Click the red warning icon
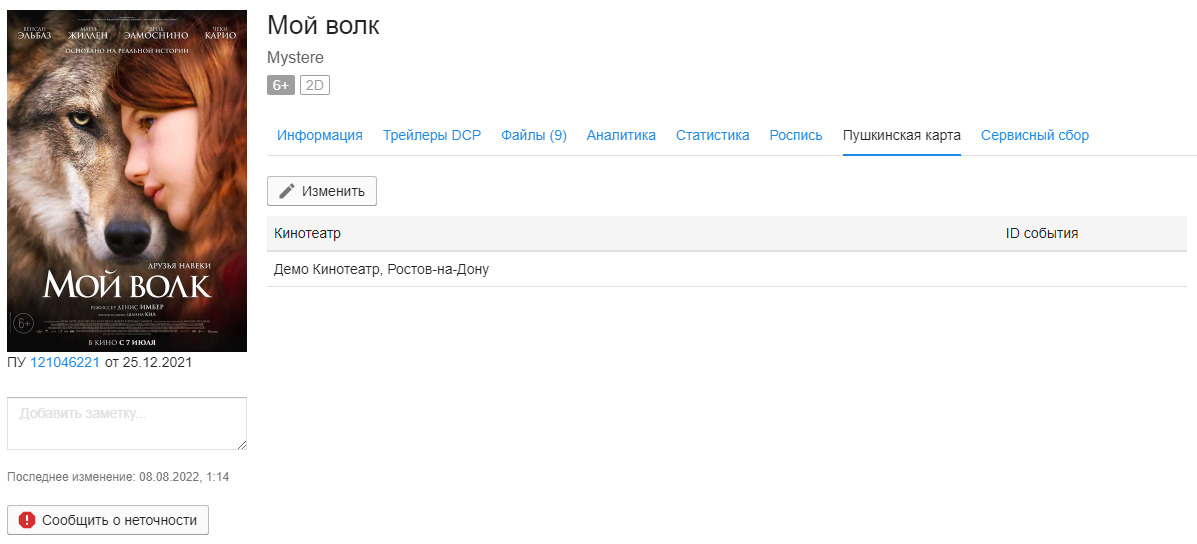This screenshot has height=544, width=1197. pos(27,520)
